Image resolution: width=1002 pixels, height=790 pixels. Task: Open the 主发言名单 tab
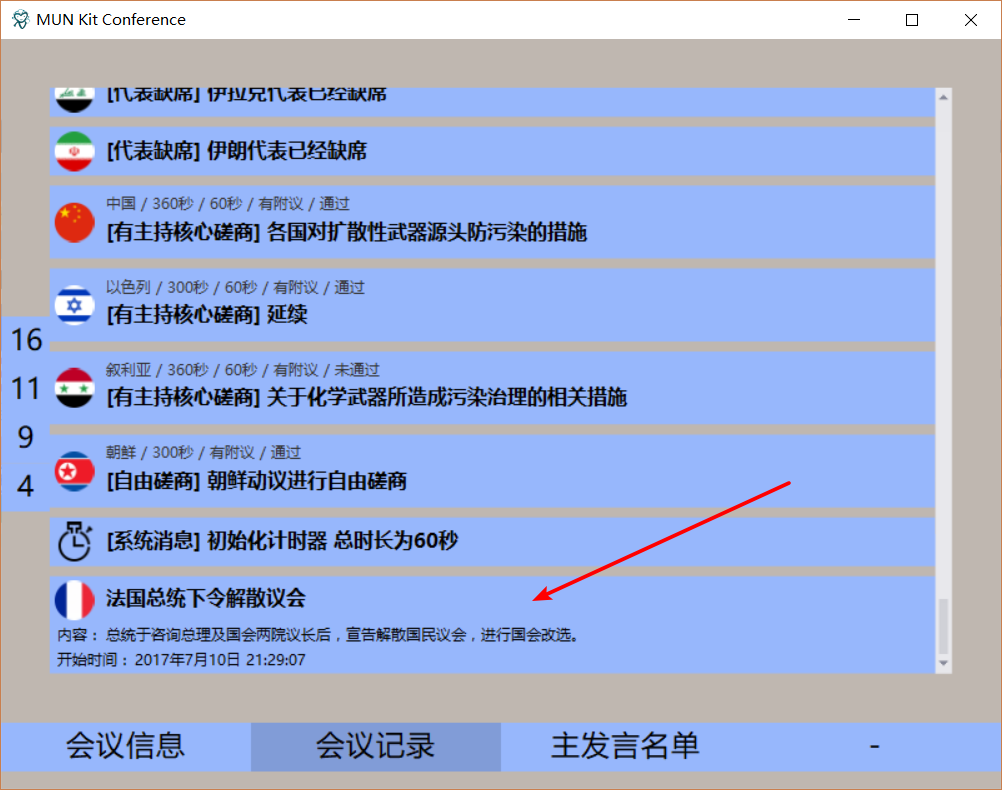[625, 746]
